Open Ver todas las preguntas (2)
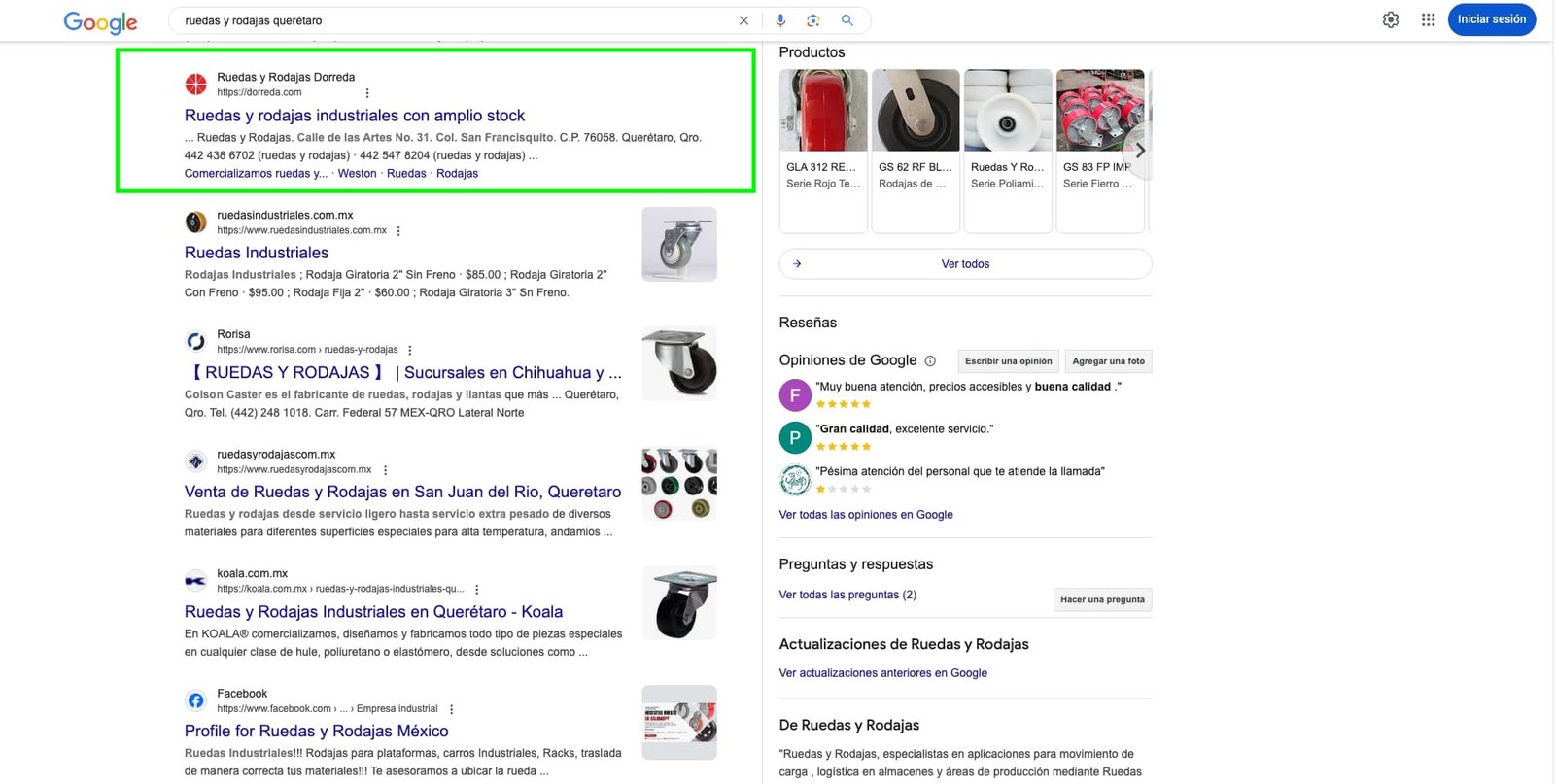 click(x=847, y=595)
